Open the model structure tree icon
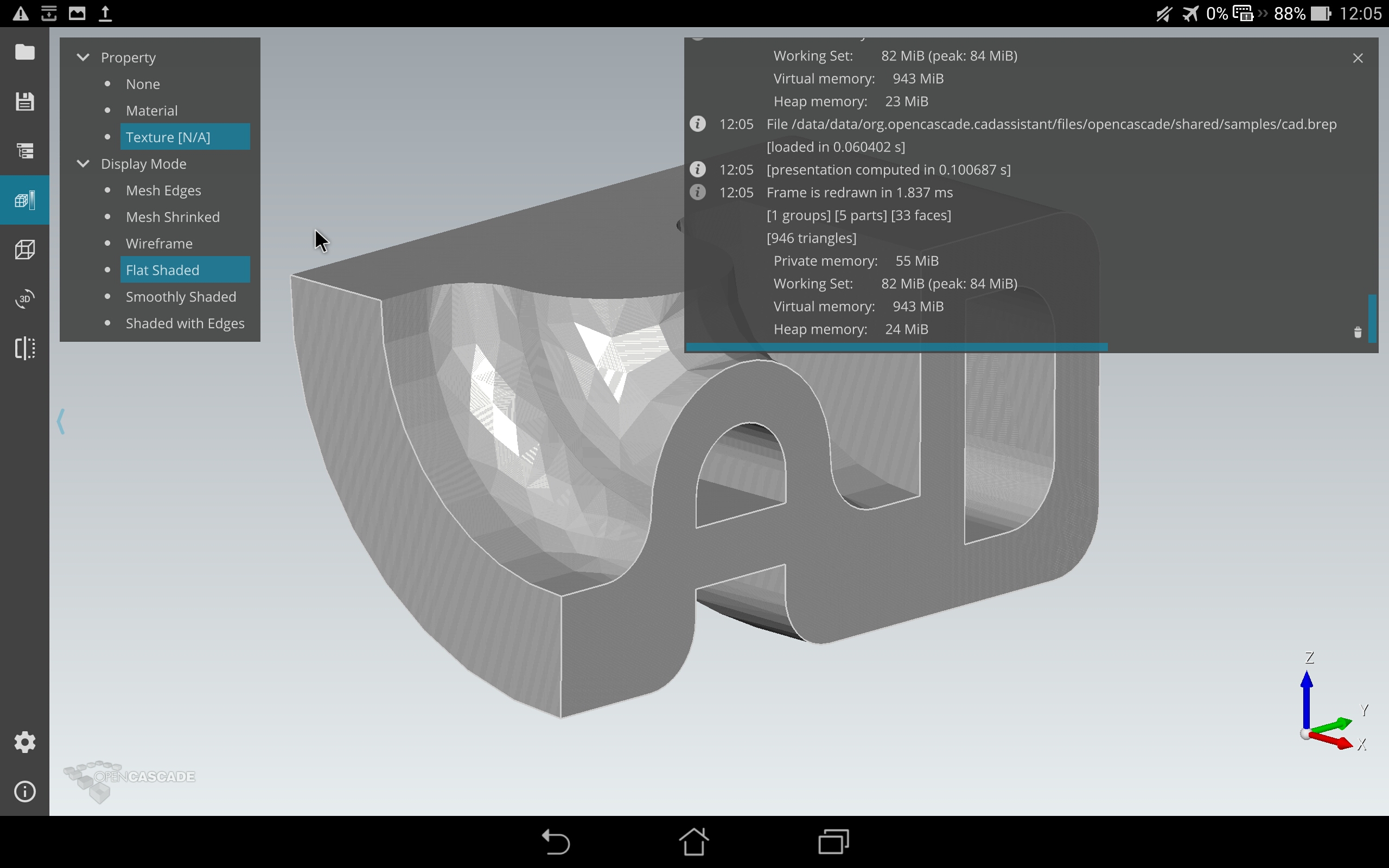Screen dimensions: 1389x868 (x=24, y=151)
